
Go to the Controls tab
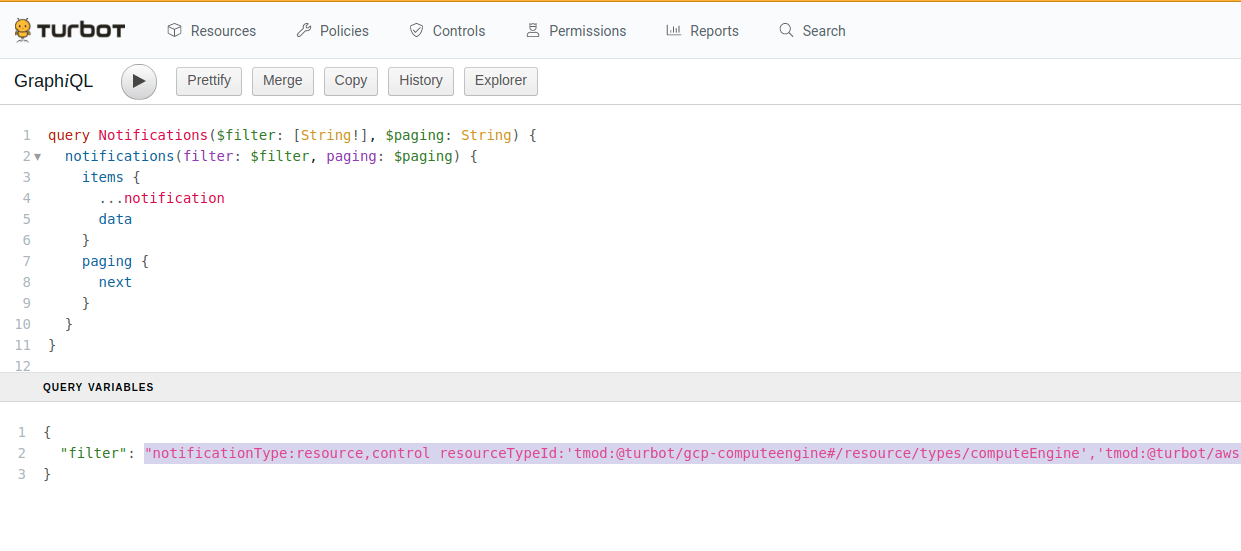[447, 31]
